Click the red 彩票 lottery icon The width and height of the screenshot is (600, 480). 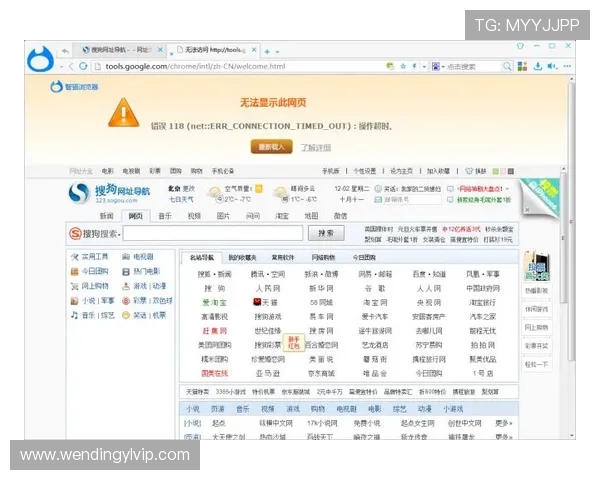126,301
